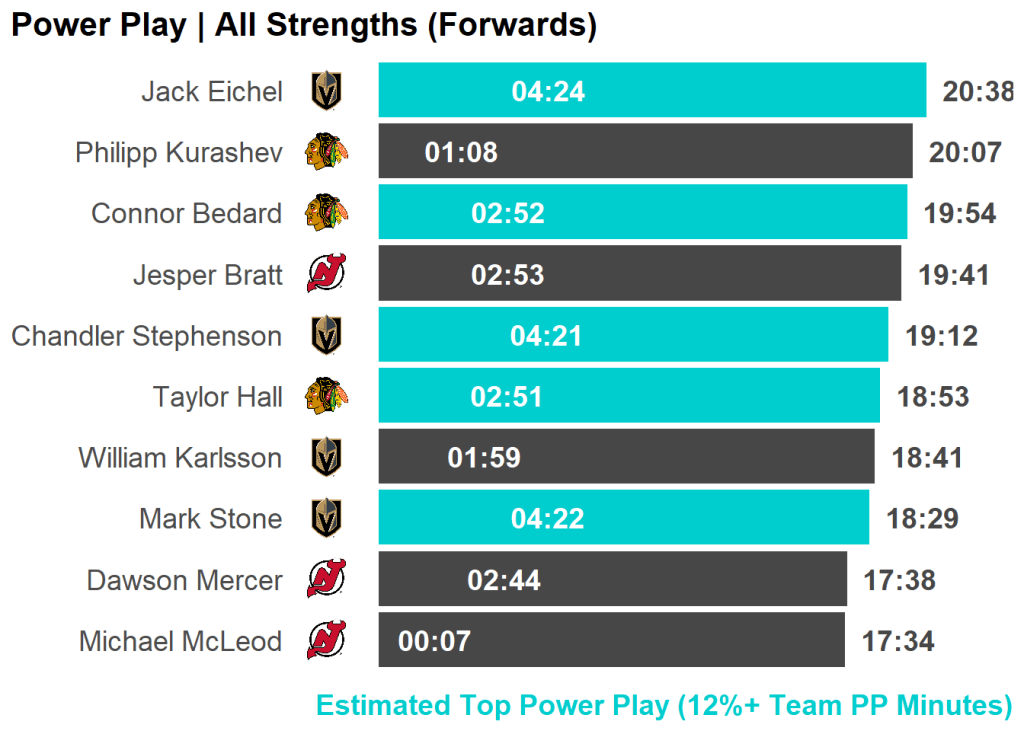Click the Vegas logo beside Chandler Stephenson

point(326,336)
